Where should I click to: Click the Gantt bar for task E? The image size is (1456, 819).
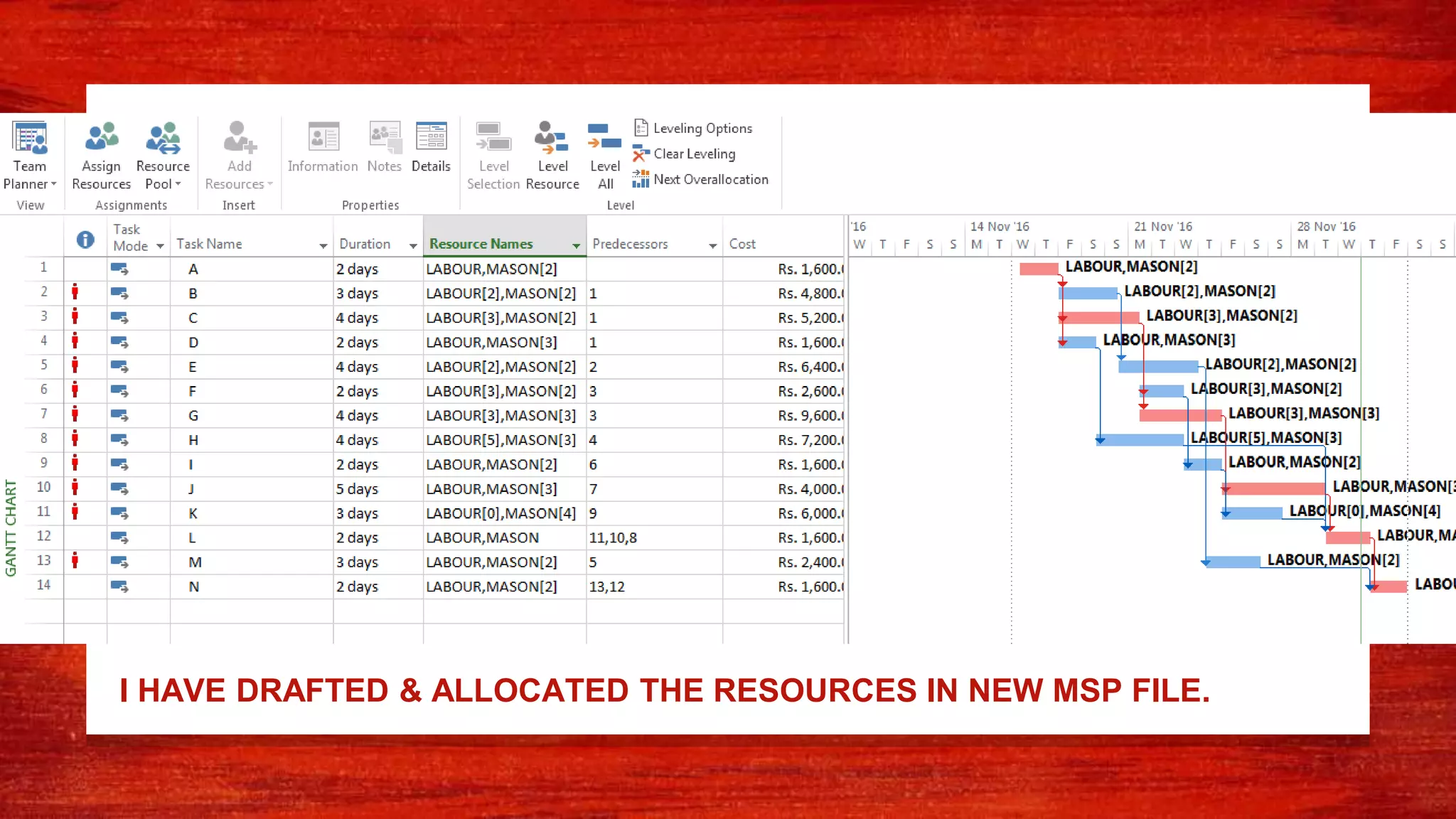tap(1158, 367)
